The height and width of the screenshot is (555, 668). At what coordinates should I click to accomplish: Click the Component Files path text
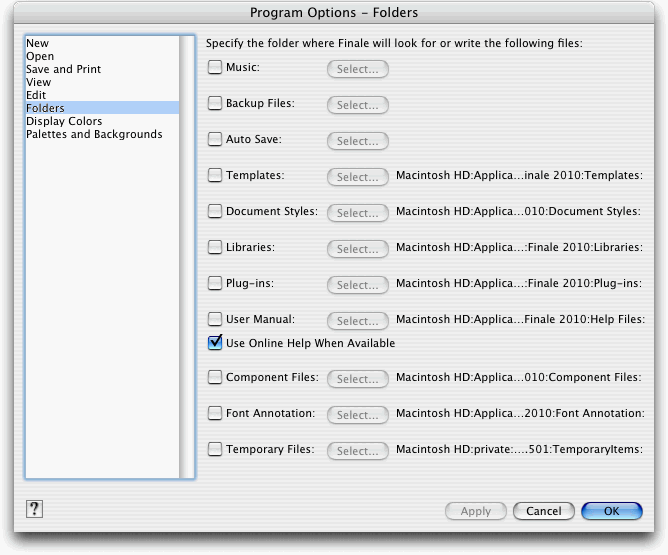[x=519, y=377]
